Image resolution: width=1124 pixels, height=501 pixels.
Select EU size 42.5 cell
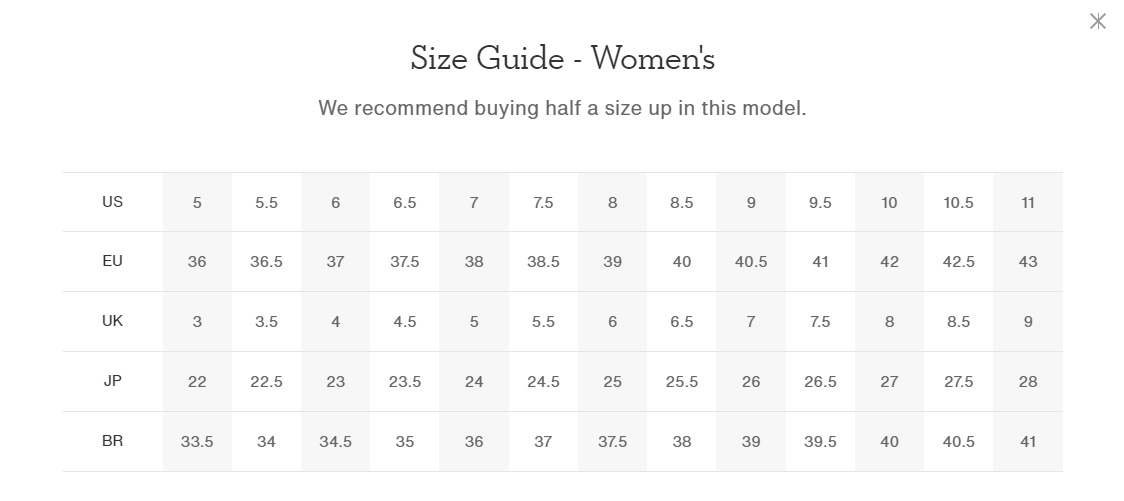(x=958, y=262)
